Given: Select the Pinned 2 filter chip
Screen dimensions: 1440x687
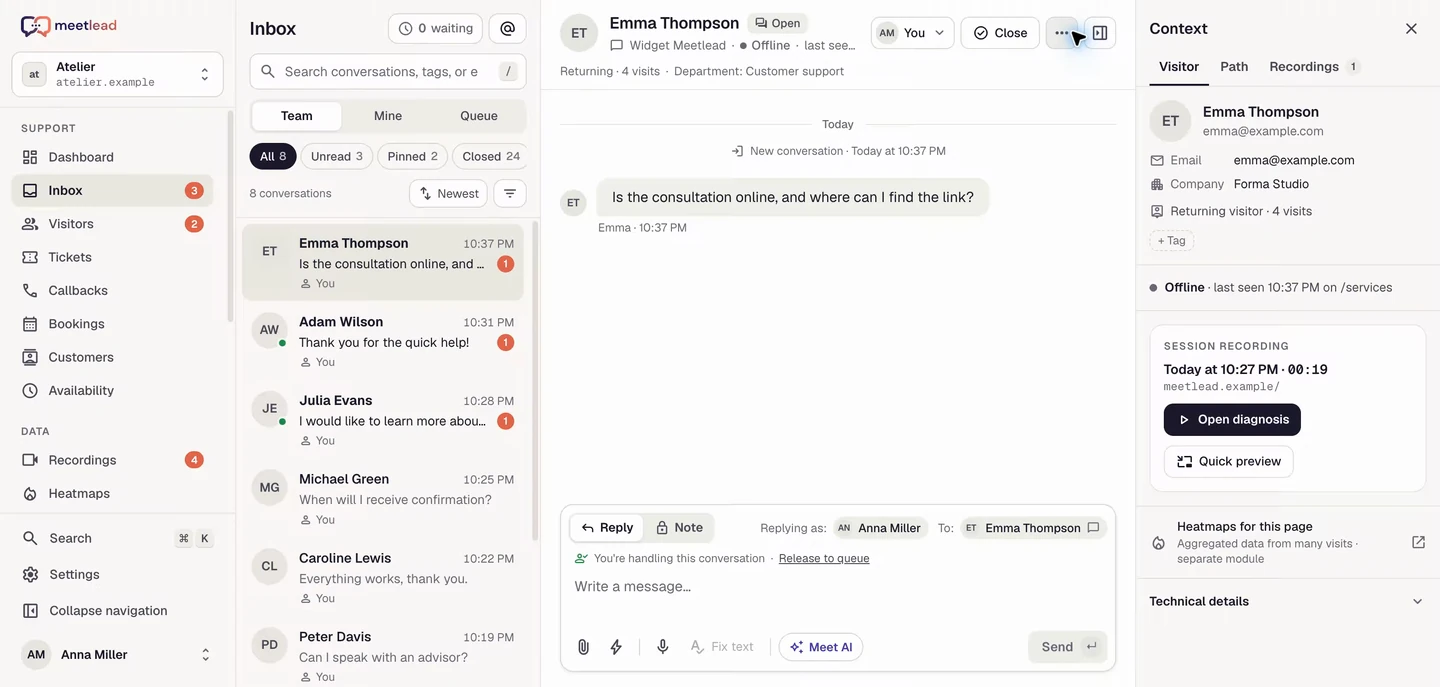Looking at the screenshot, I should 413,157.
